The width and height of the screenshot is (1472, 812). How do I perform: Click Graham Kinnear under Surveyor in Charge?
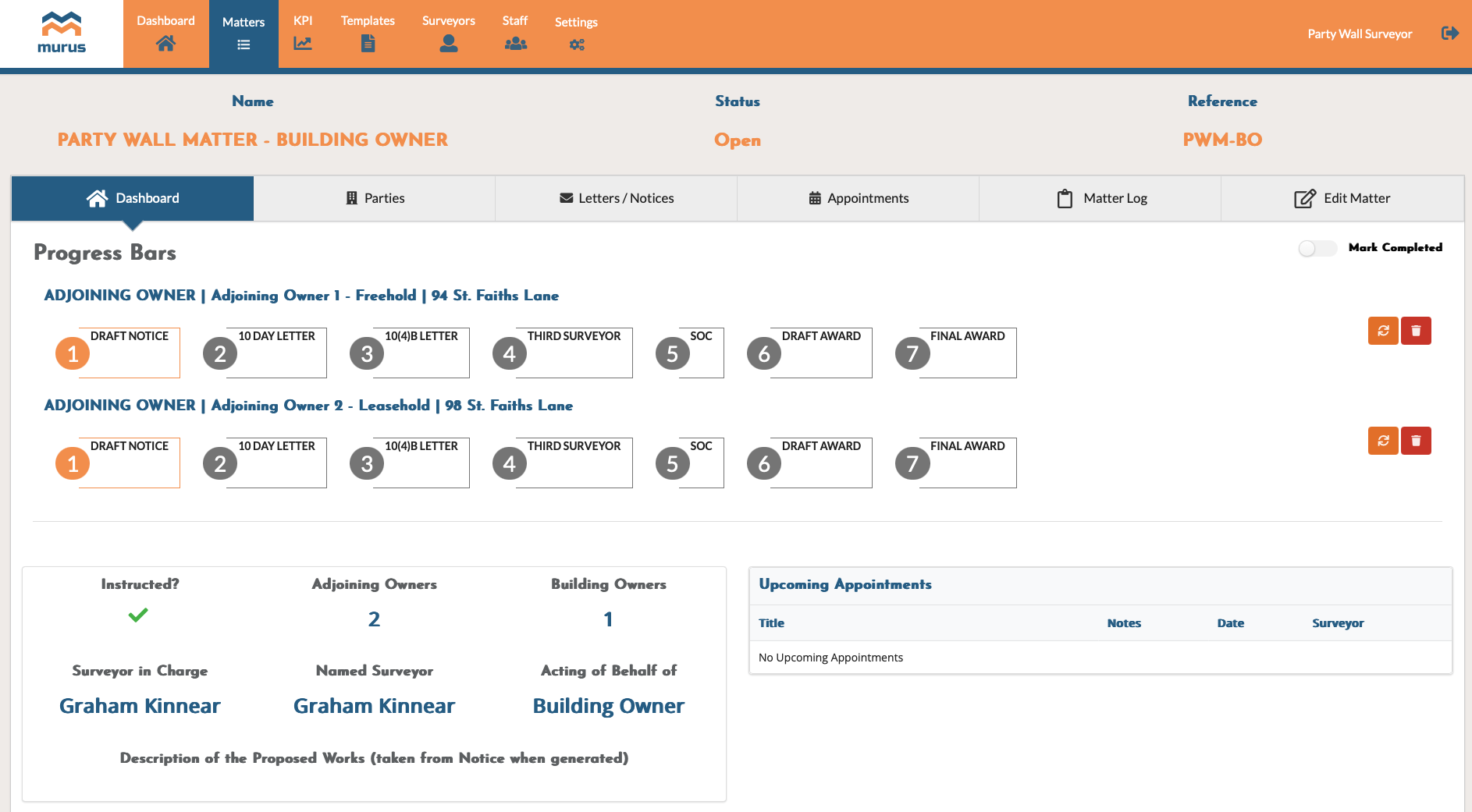click(x=140, y=706)
